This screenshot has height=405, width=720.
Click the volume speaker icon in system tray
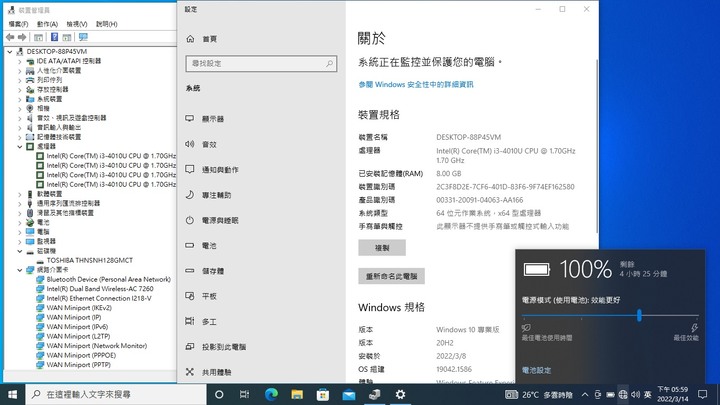click(636, 394)
